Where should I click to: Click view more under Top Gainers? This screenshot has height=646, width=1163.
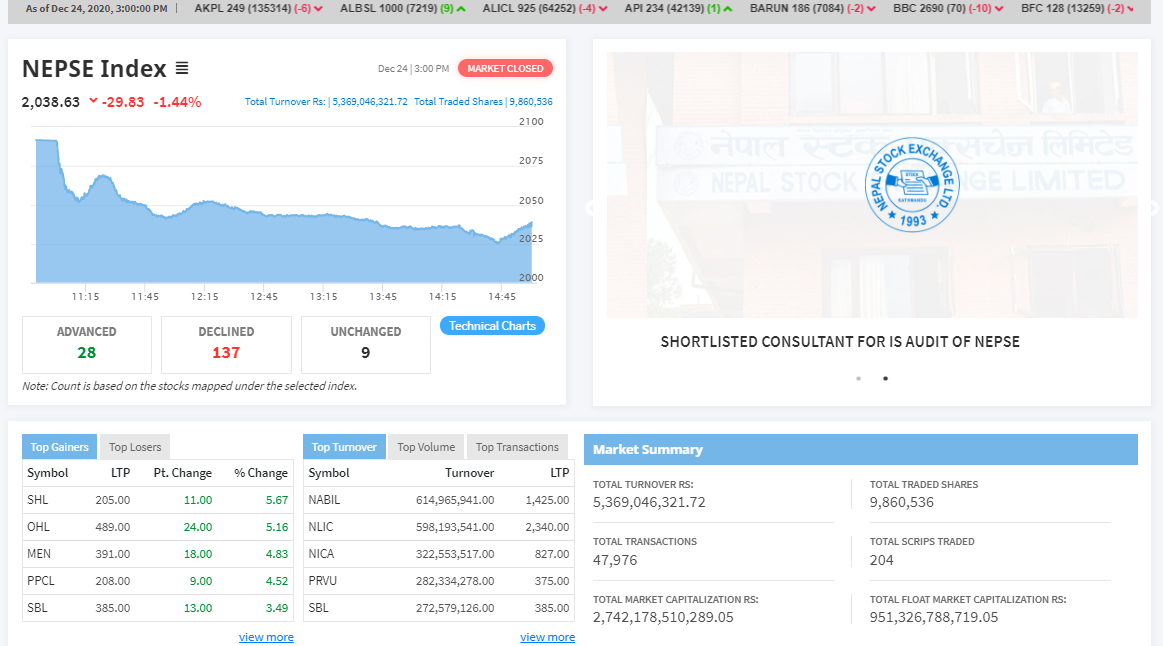pos(266,637)
